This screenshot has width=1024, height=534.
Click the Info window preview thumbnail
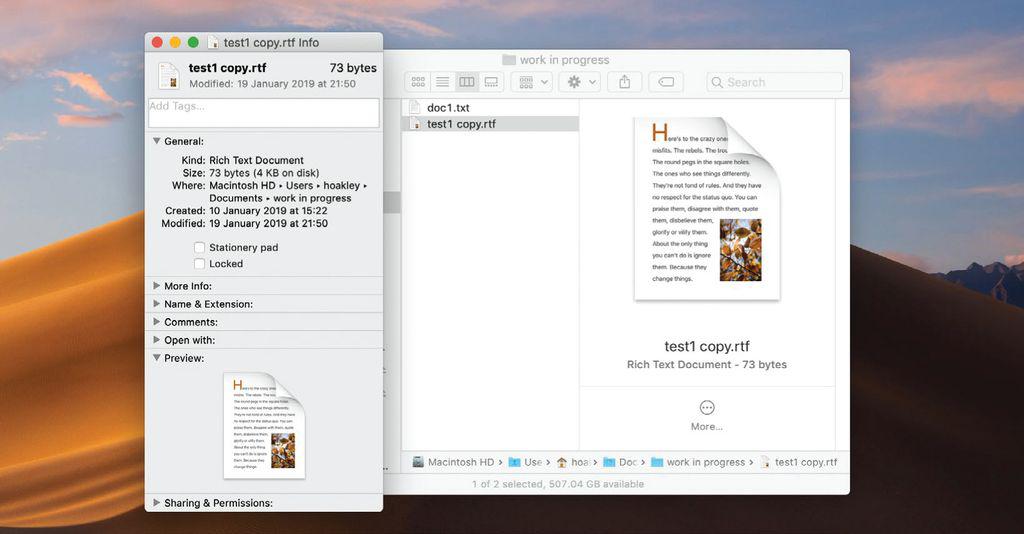[264, 425]
